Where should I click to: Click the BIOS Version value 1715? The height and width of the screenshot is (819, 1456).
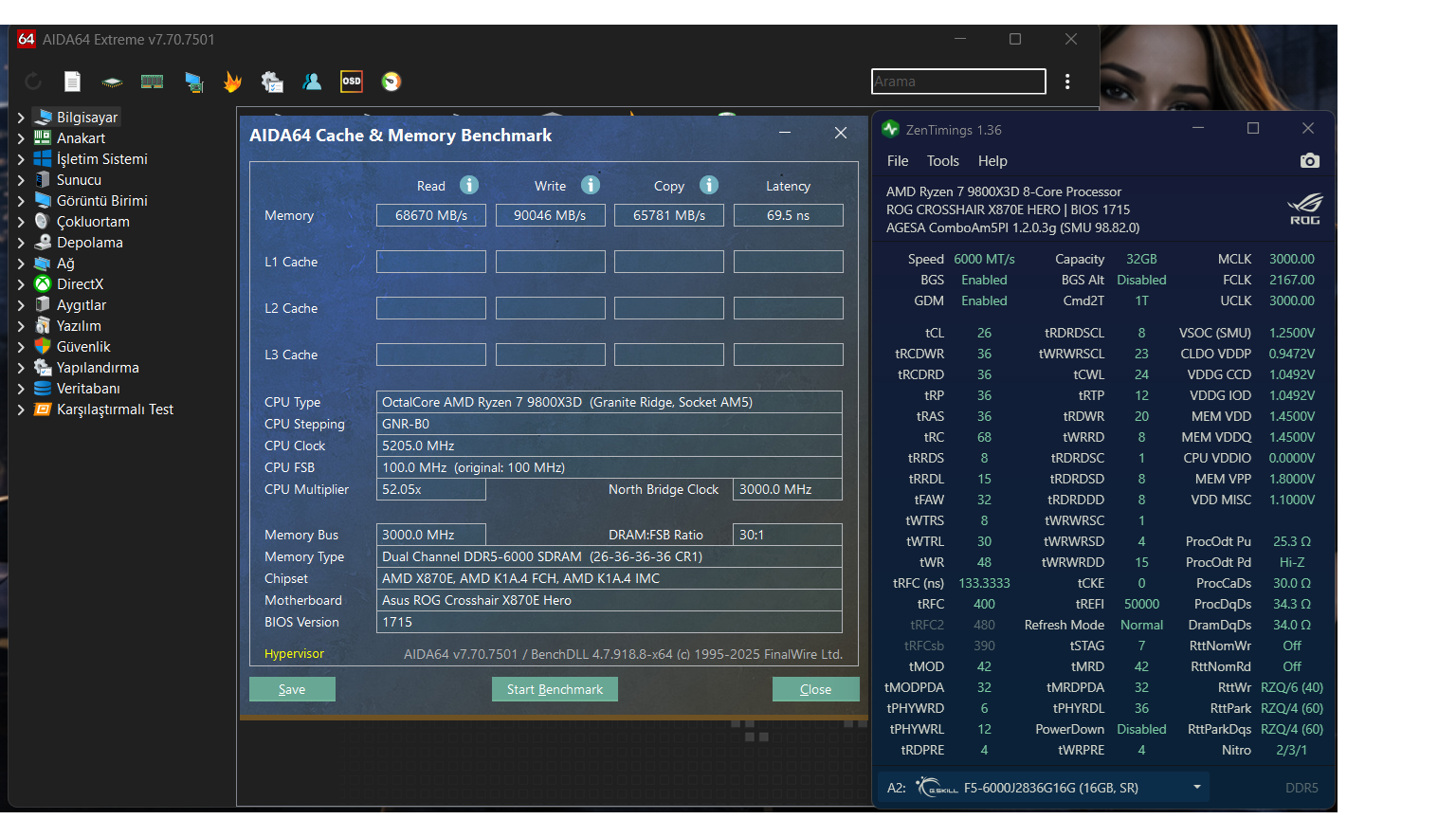click(x=610, y=622)
